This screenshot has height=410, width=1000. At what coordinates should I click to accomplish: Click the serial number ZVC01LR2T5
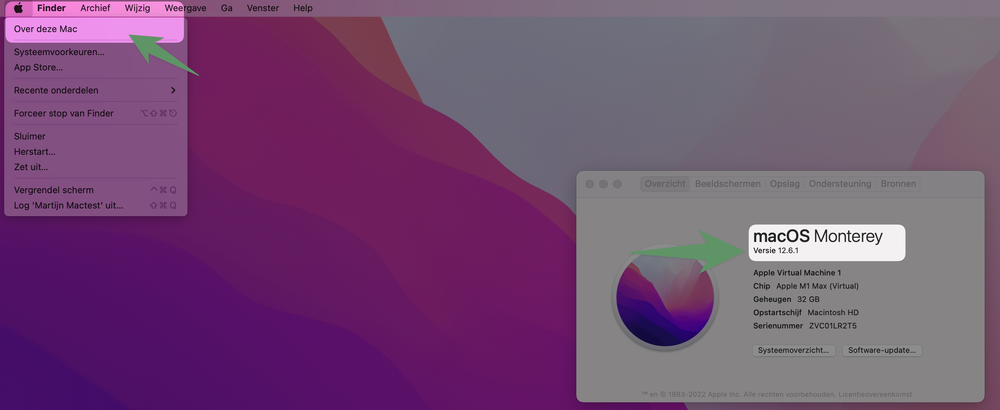pos(833,326)
